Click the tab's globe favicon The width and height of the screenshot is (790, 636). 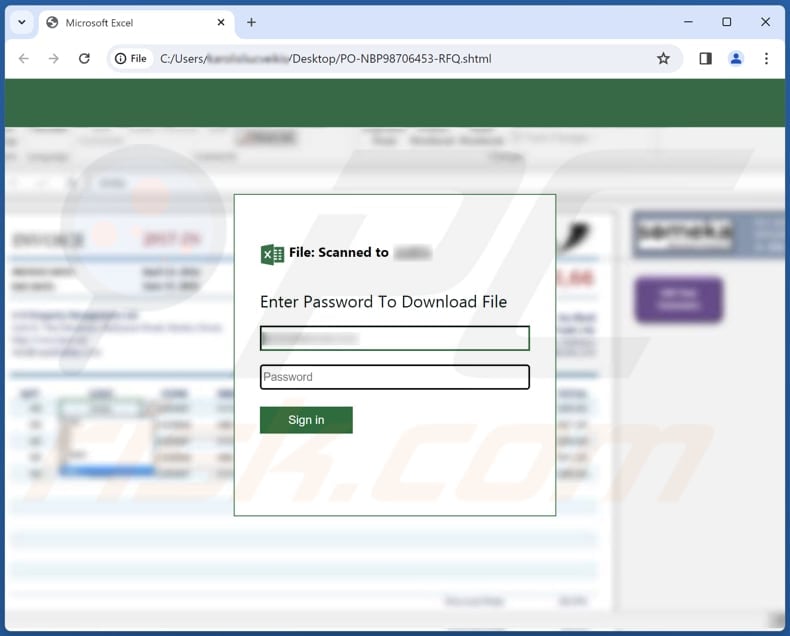click(52, 23)
